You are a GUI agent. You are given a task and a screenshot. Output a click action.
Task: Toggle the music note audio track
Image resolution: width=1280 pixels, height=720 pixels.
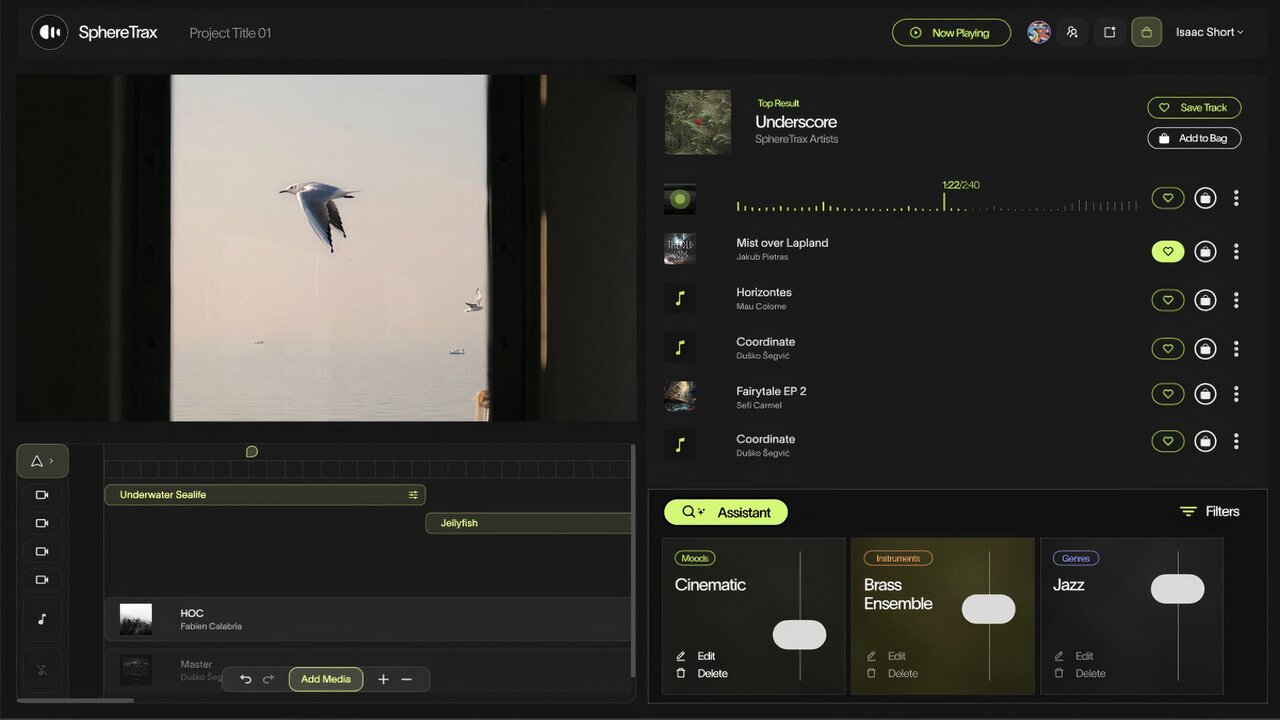(x=42, y=619)
